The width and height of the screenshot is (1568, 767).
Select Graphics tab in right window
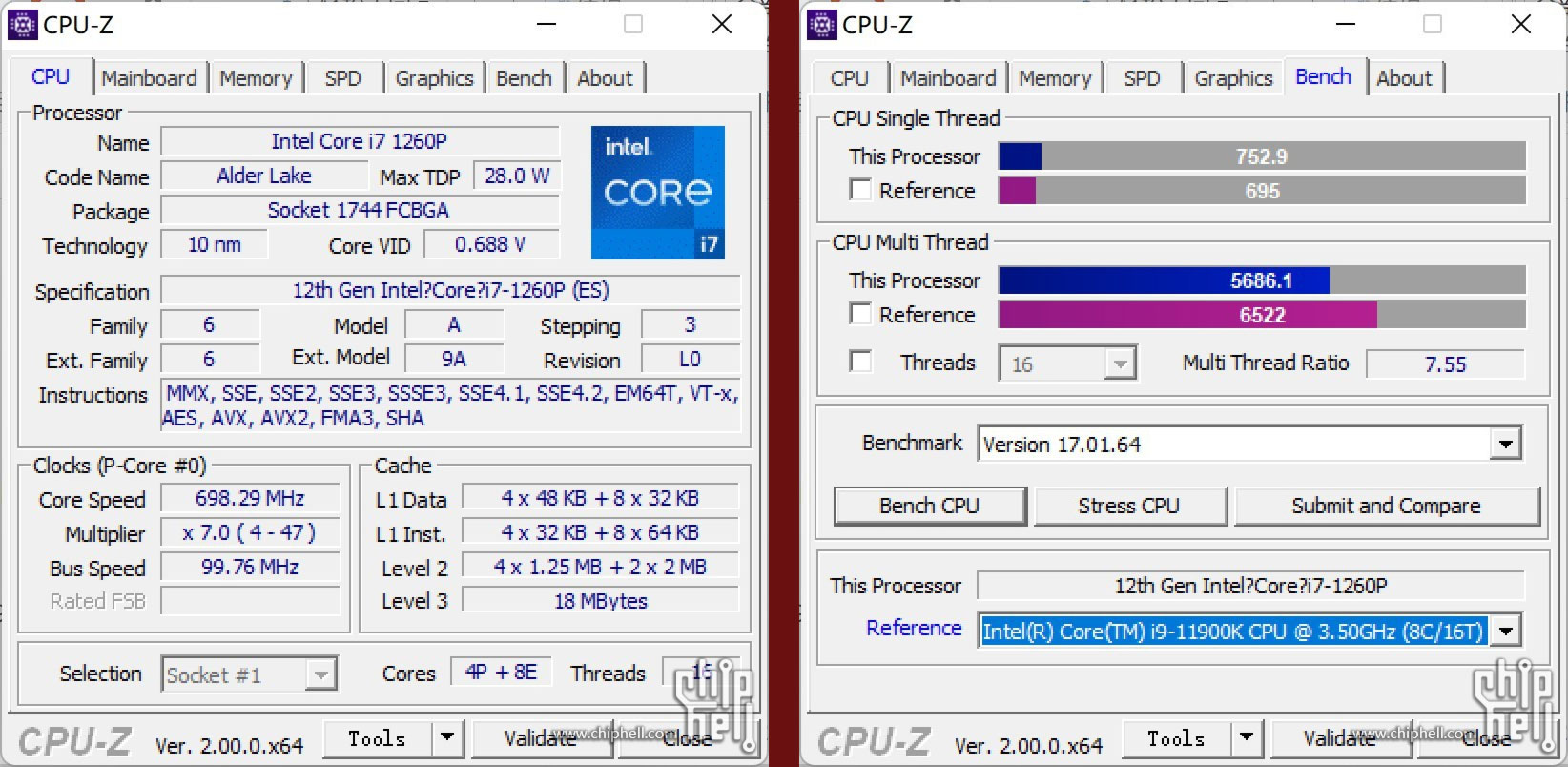pos(1234,78)
